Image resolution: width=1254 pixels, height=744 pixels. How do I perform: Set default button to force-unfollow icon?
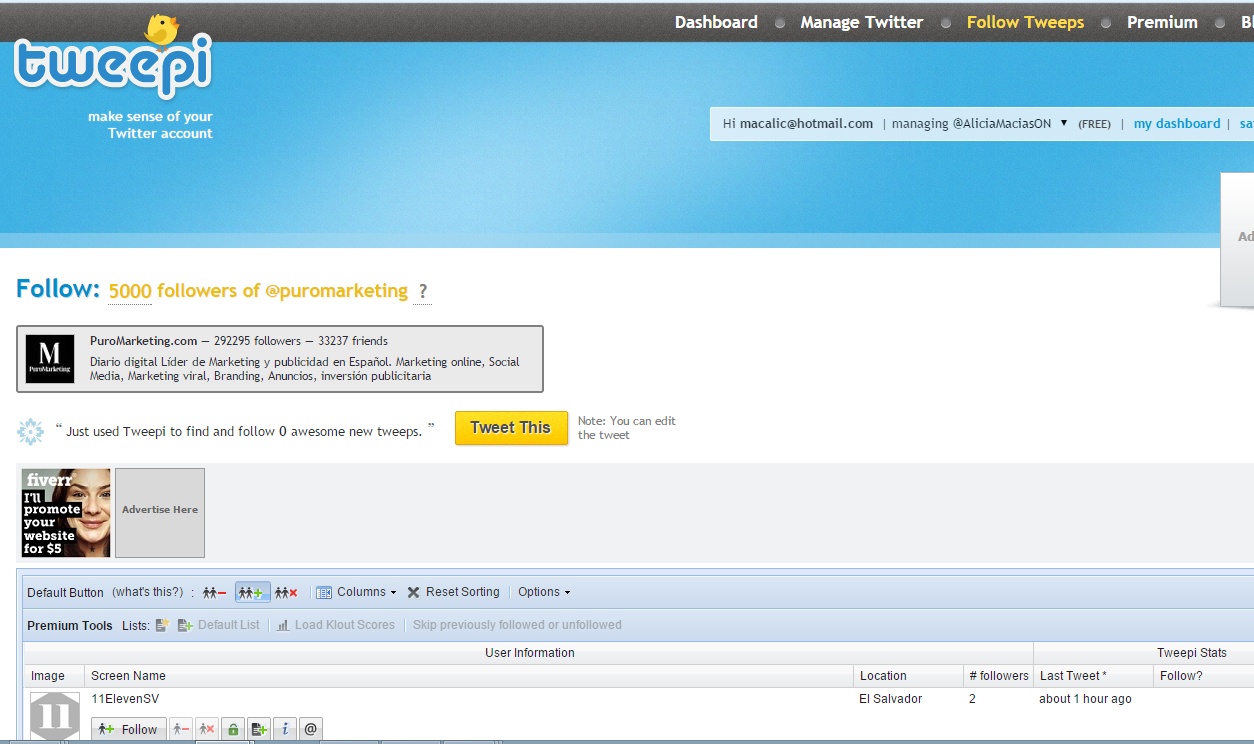point(287,593)
